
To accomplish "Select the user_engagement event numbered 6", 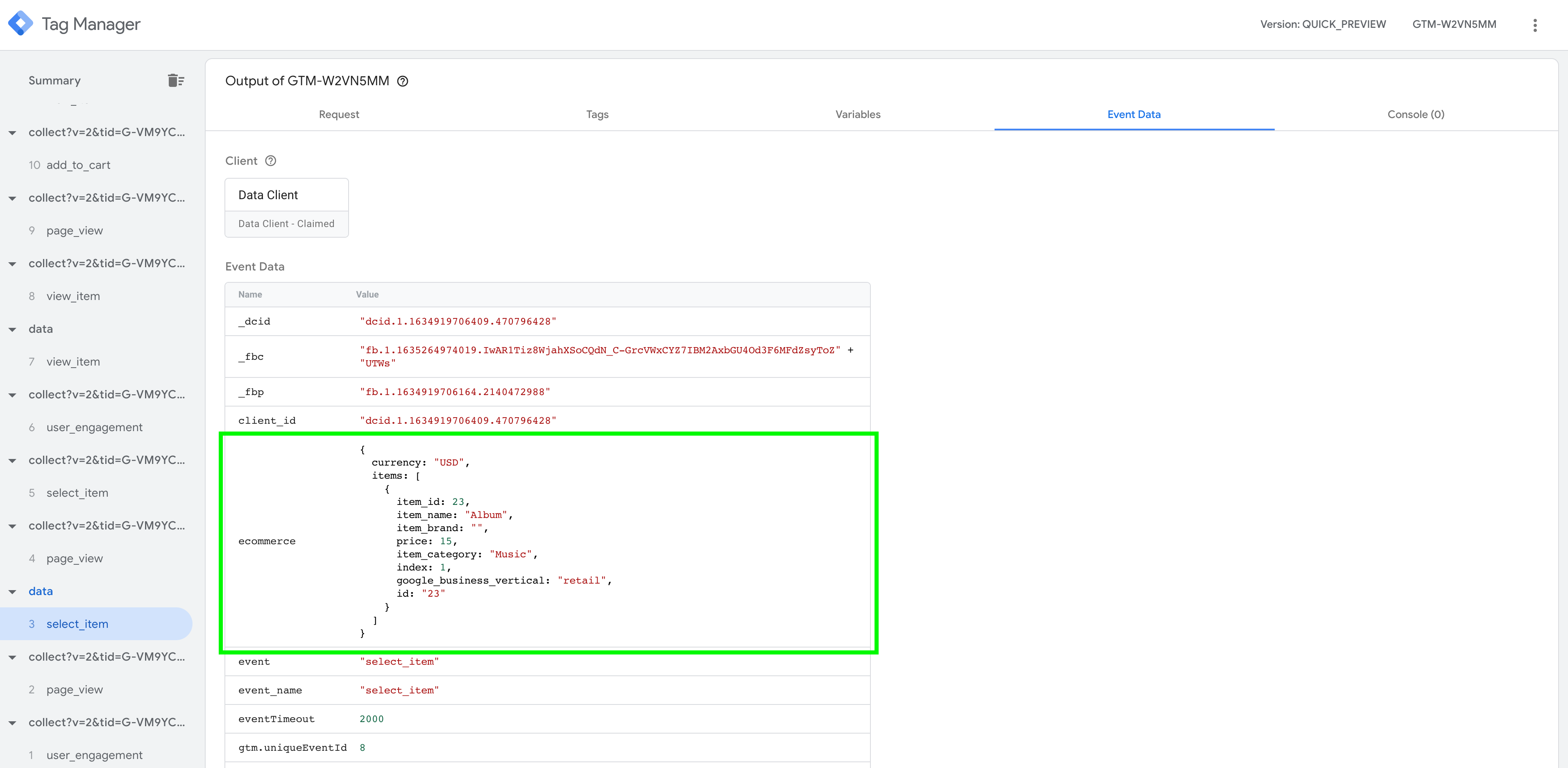I will pos(94,427).
